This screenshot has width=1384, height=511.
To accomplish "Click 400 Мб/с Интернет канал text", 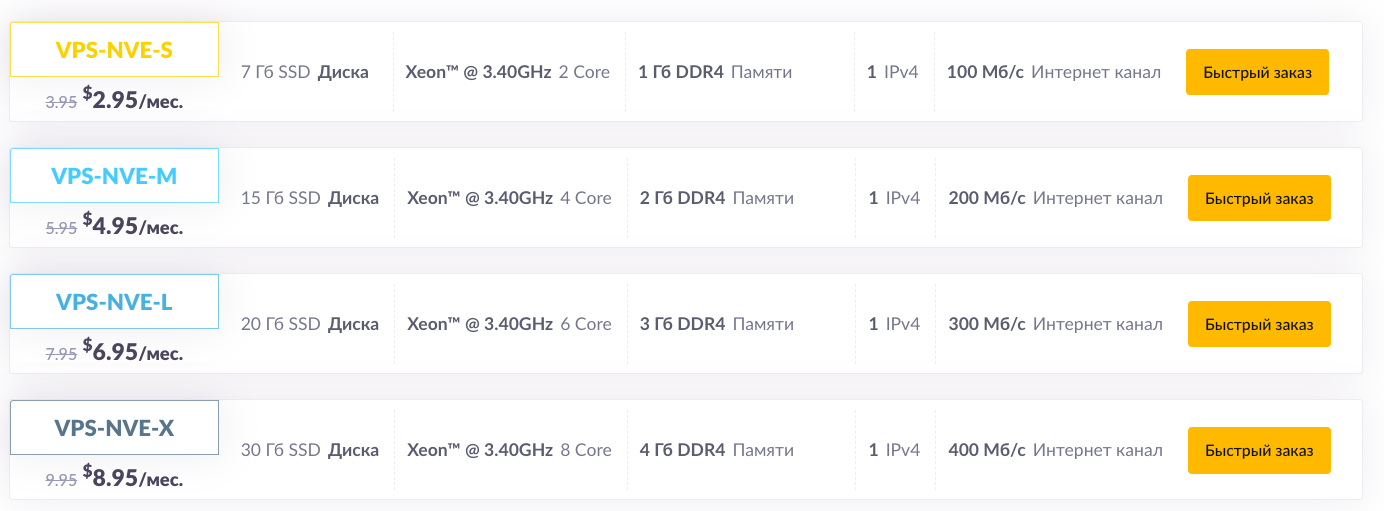I will point(1055,450).
